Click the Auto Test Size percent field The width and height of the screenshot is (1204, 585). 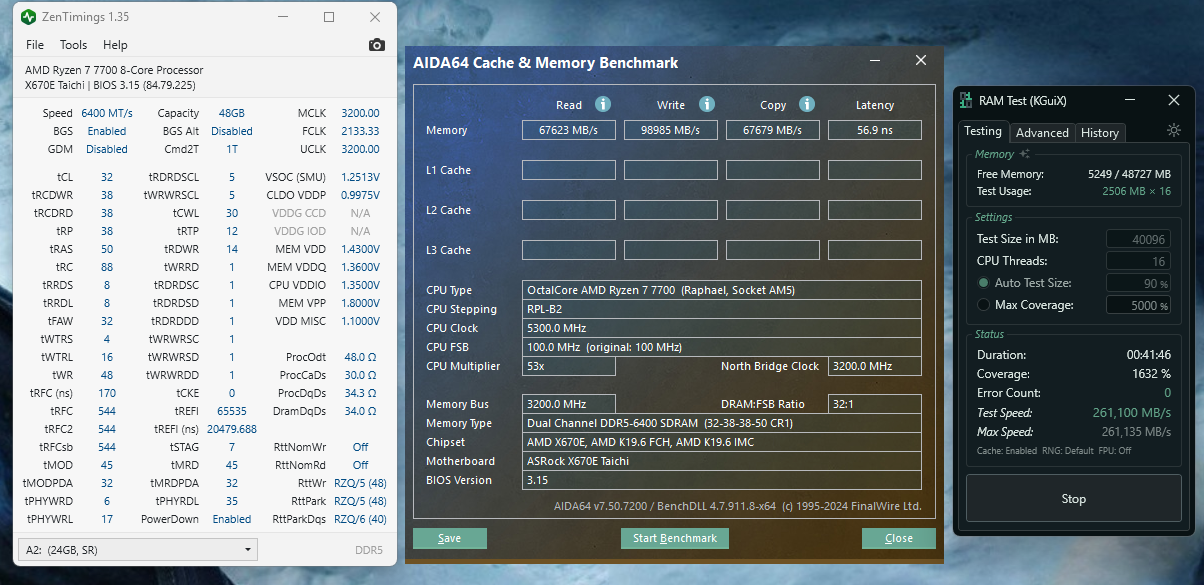1138,283
